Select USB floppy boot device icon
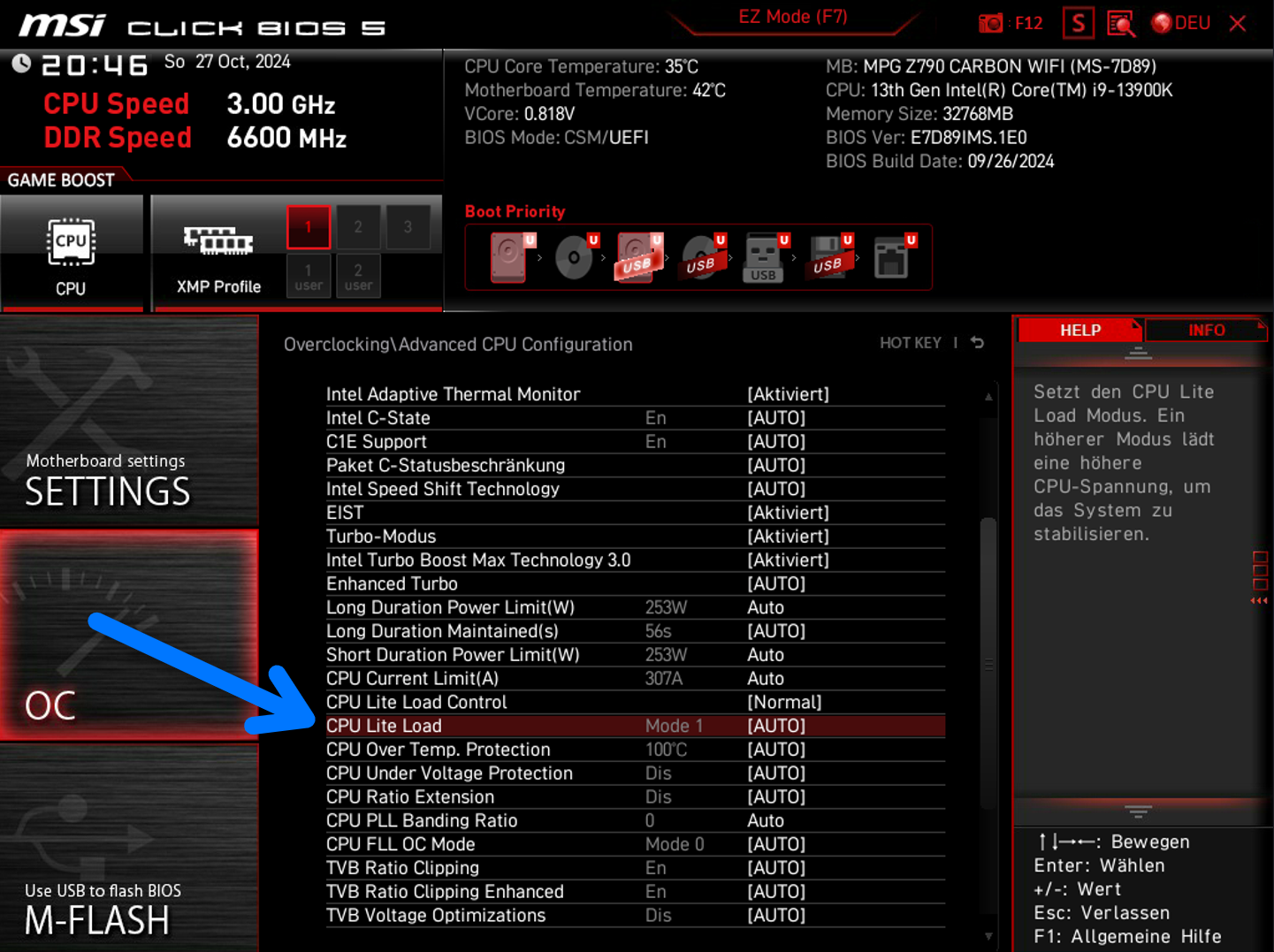This screenshot has height=952, width=1274. [829, 257]
